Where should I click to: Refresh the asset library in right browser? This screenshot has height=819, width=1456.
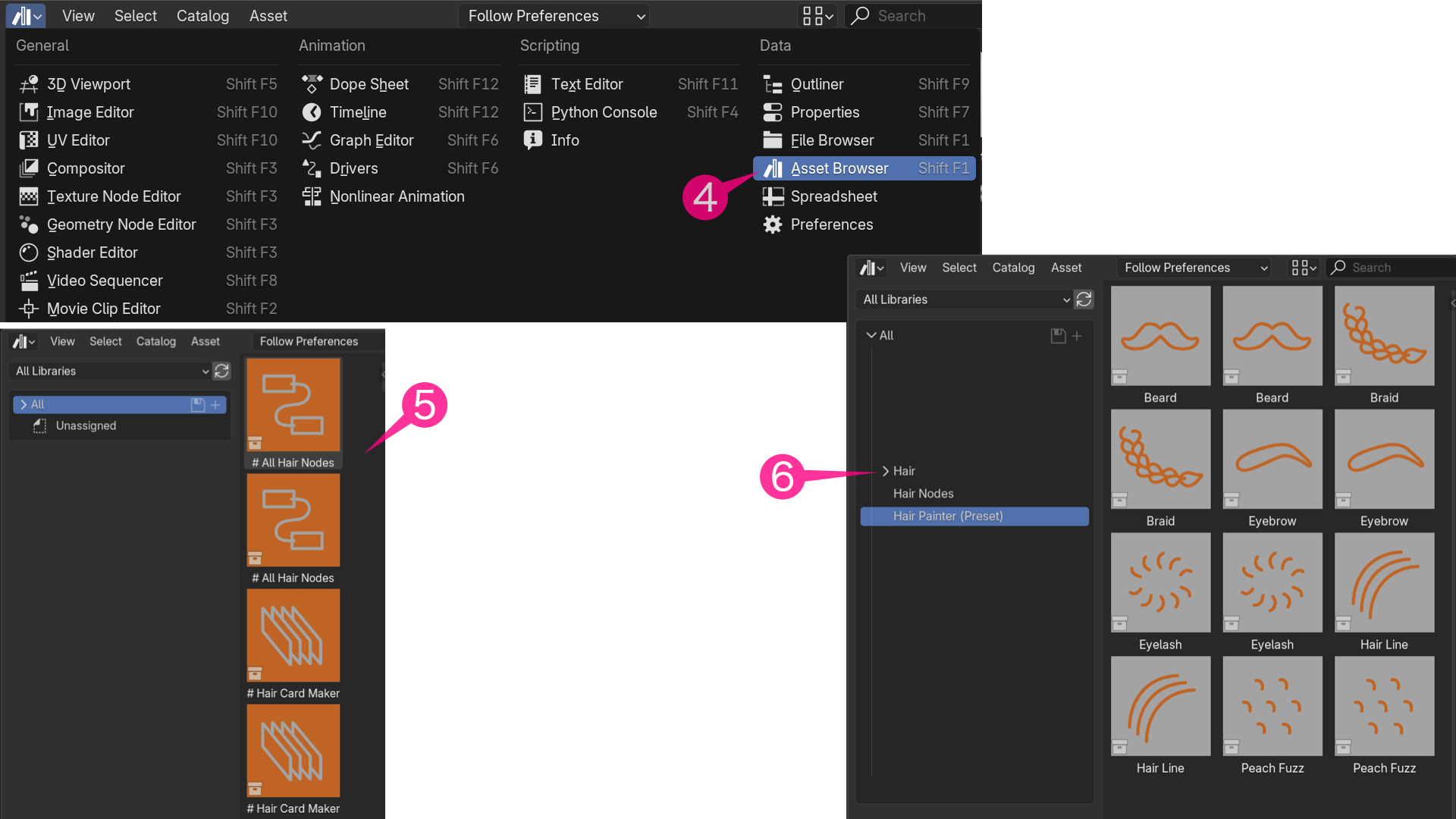point(1084,300)
